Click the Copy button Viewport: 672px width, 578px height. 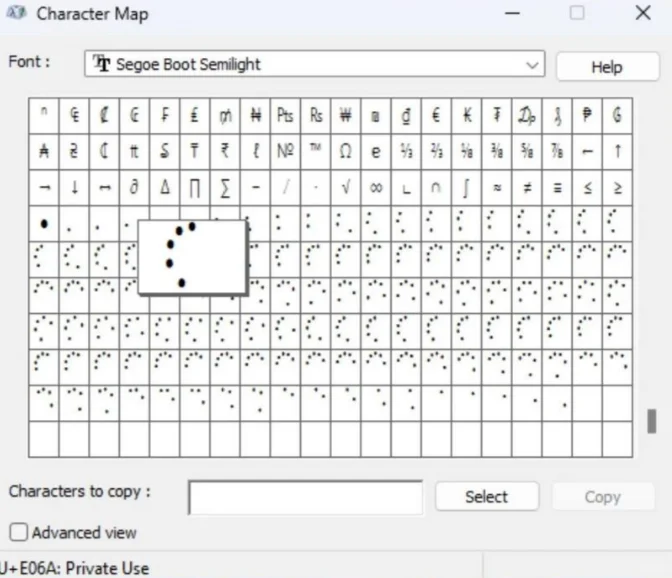[x=603, y=497]
